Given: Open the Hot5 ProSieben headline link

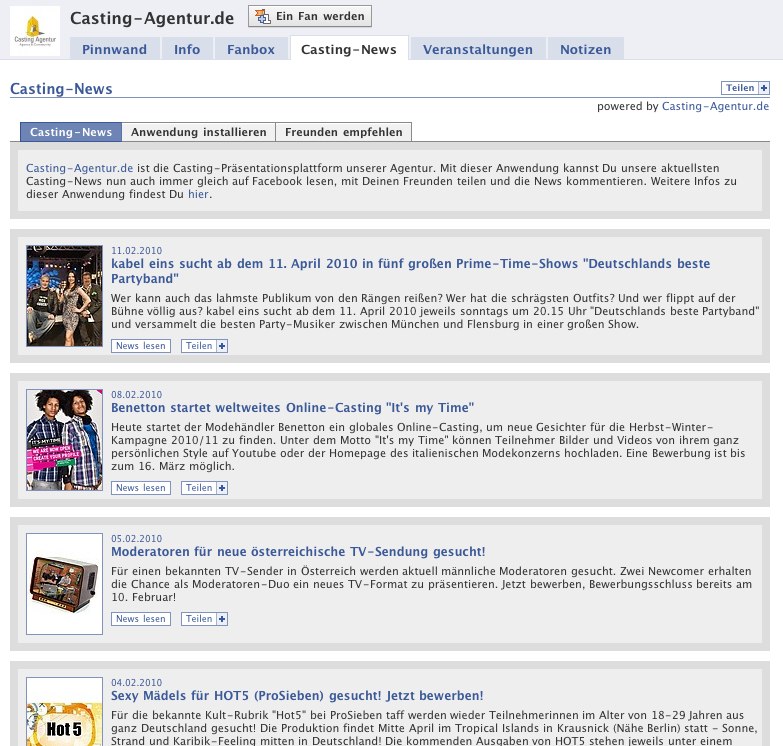Looking at the screenshot, I should 297,695.
